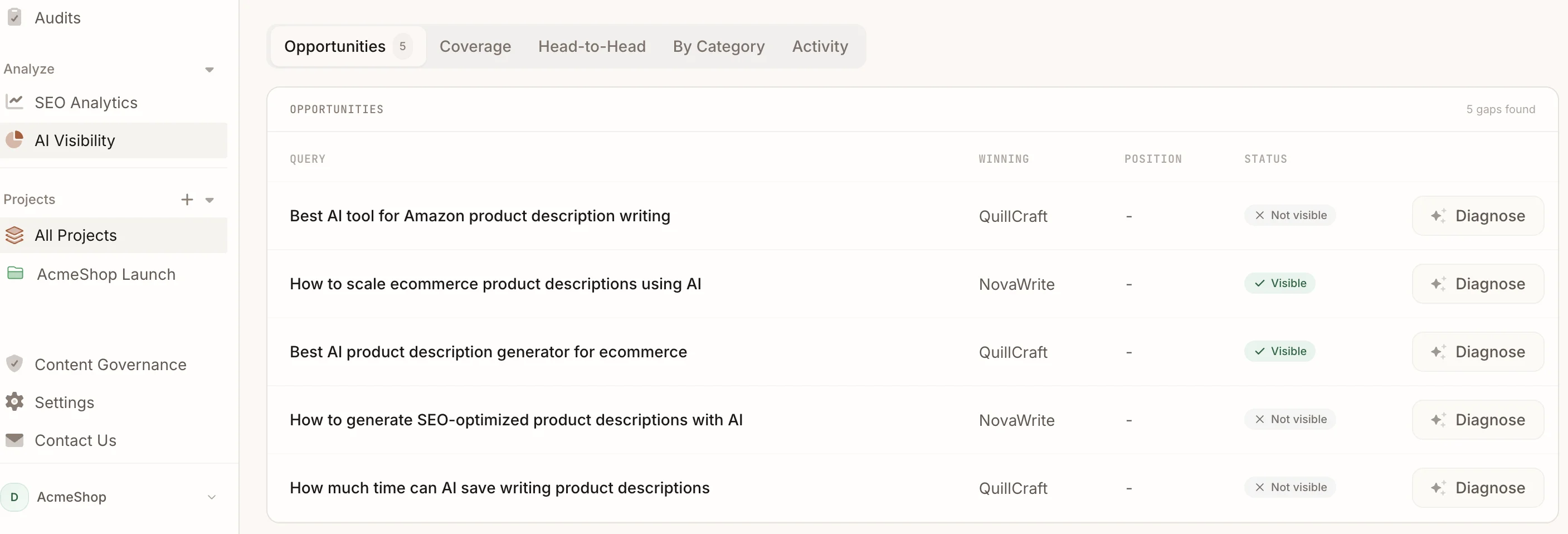Click the AI Visibility pie chart icon

[14, 139]
